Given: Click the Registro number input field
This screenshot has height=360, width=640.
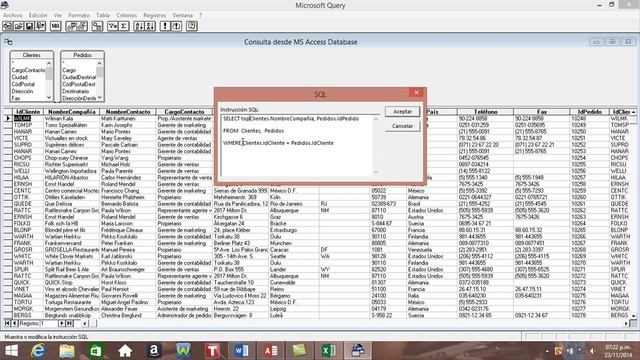Looking at the screenshot, I should click(48, 323).
